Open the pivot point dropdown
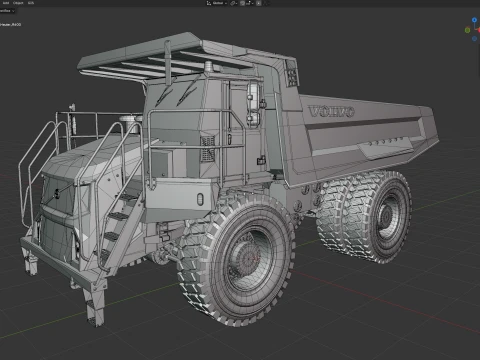Viewport: 480px width, 360px height. (x=234, y=3)
